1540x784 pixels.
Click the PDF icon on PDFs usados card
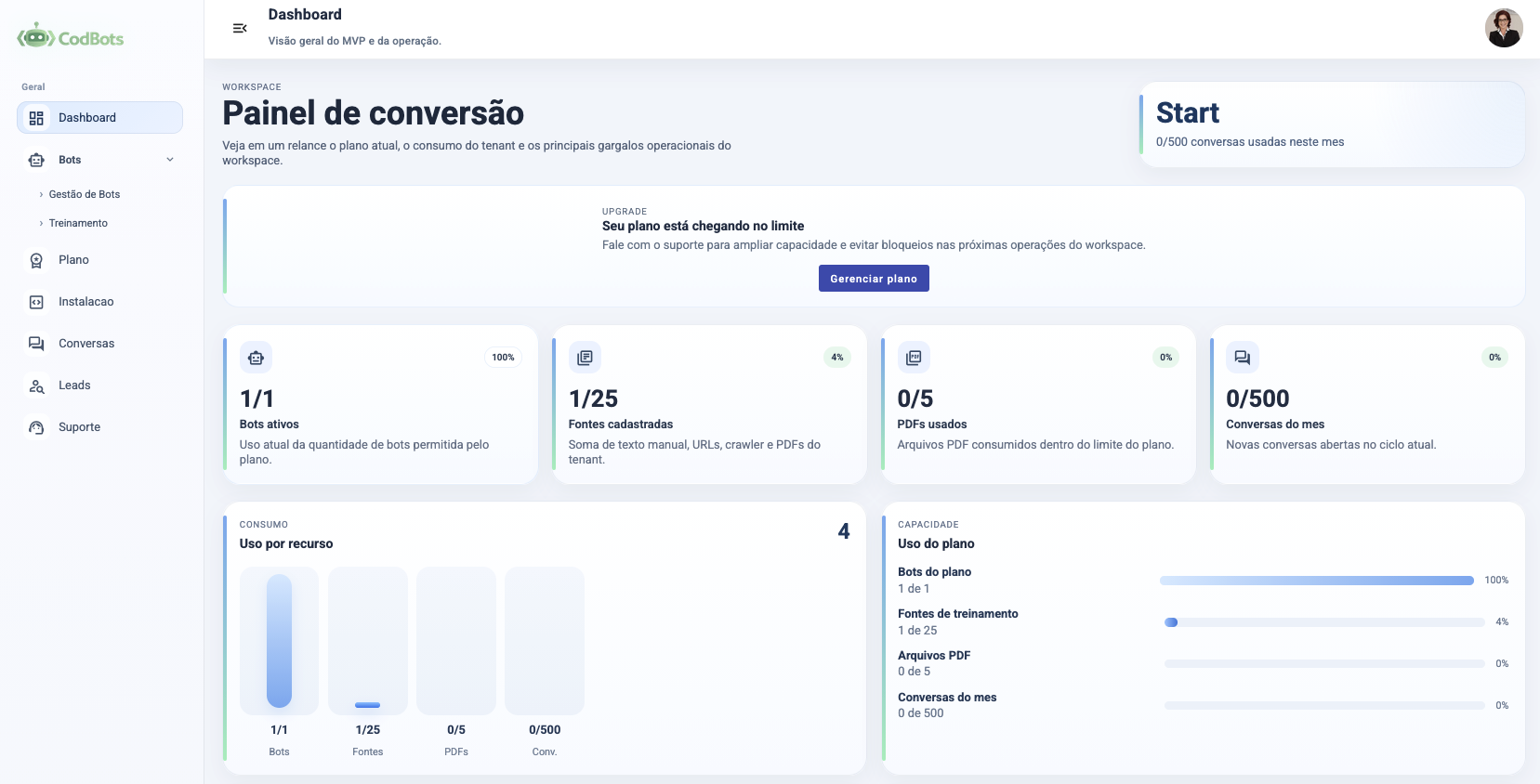point(914,358)
